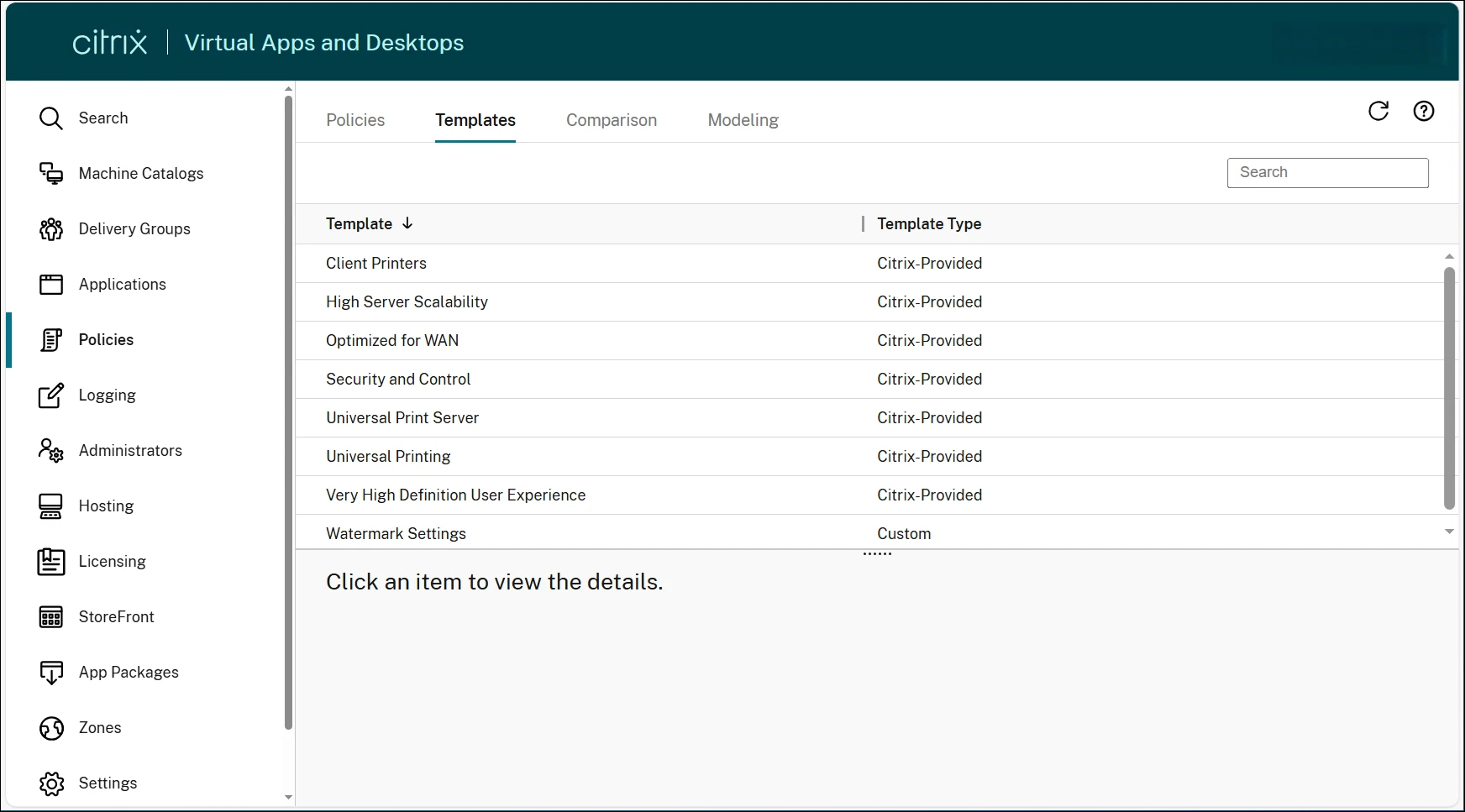Click the templates list vertical scrollbar
The height and width of the screenshot is (812, 1465).
pos(1449,388)
